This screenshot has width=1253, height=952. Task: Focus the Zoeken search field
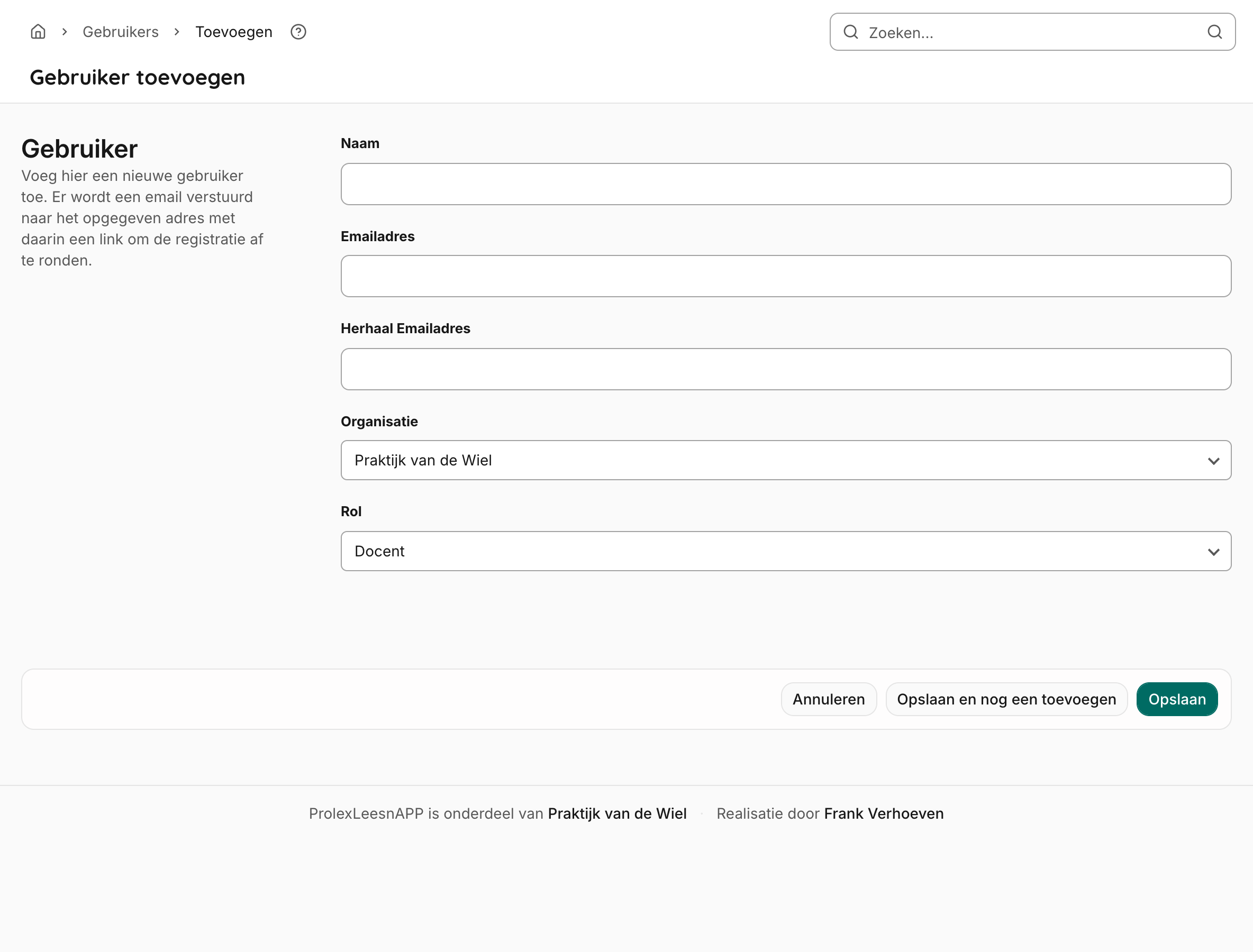(x=1032, y=32)
